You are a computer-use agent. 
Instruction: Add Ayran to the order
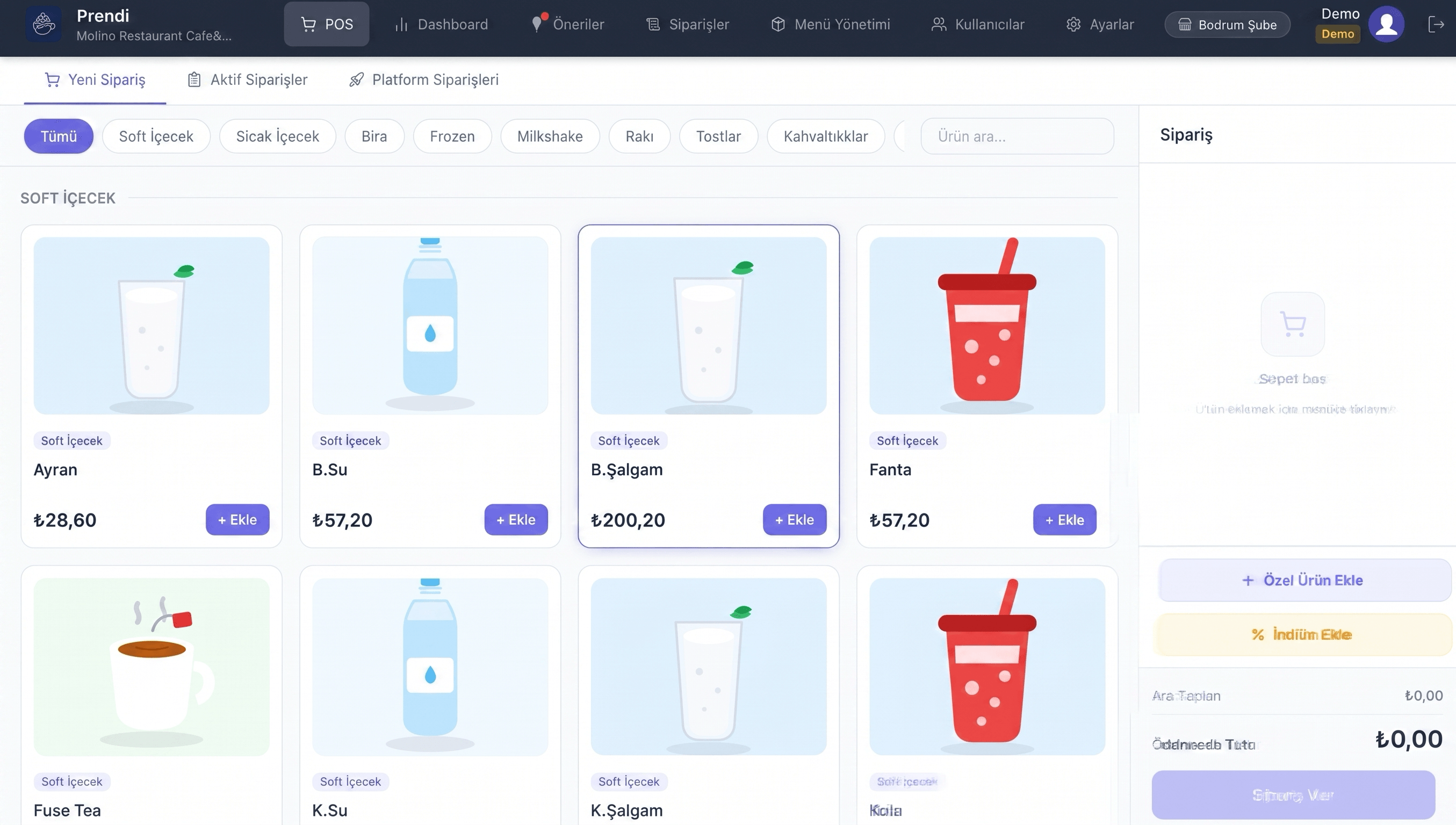point(237,519)
